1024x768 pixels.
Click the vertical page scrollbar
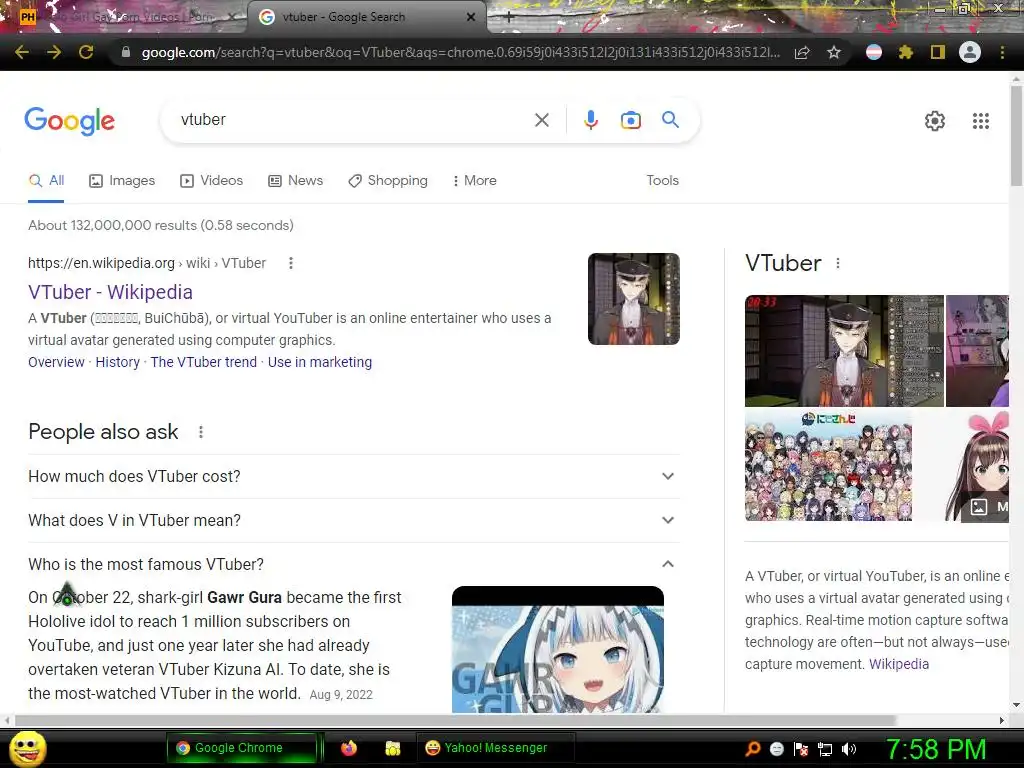point(1016,134)
